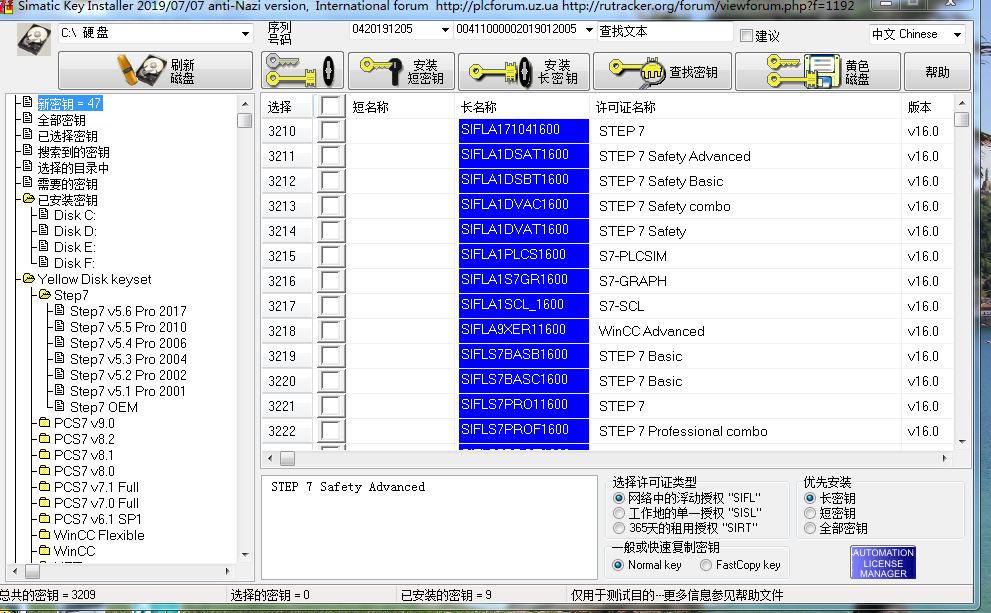This screenshot has height=613, width=991.
Task: Install long key with 安装长密钥 button
Action: (x=523, y=71)
